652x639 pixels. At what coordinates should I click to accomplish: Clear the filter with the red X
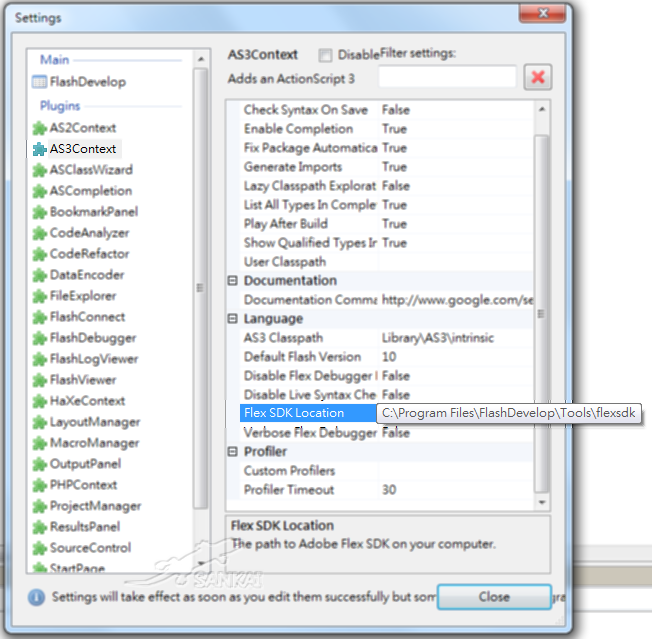tap(538, 77)
